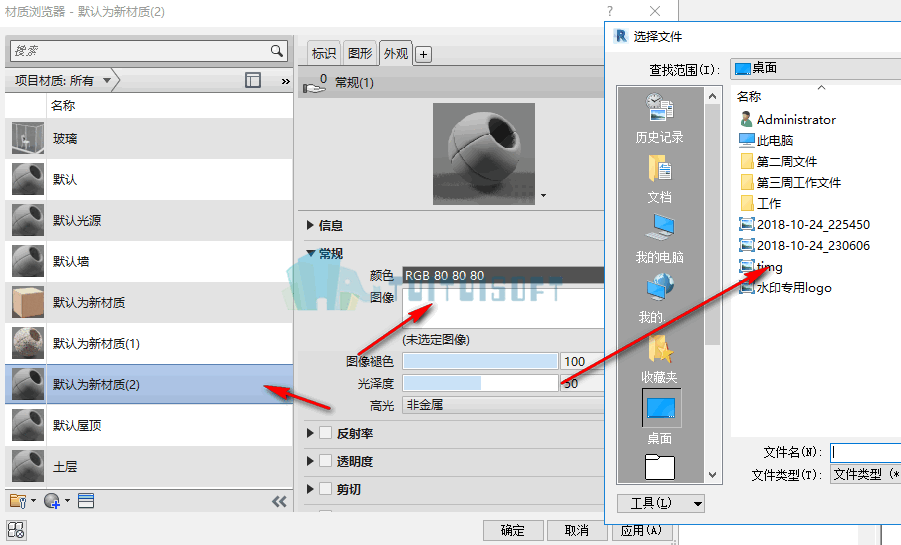Select the 第二周文件 folder
The height and width of the screenshot is (545, 901).
[x=779, y=162]
